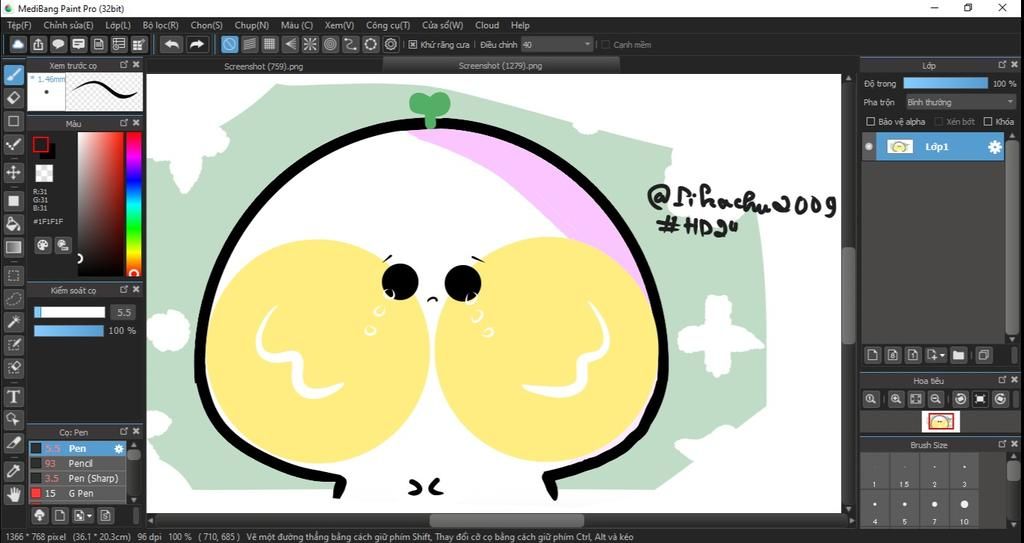Image resolution: width=1024 pixels, height=543 pixels.
Task: Enable the parallel lines snap guide
Action: (249, 44)
